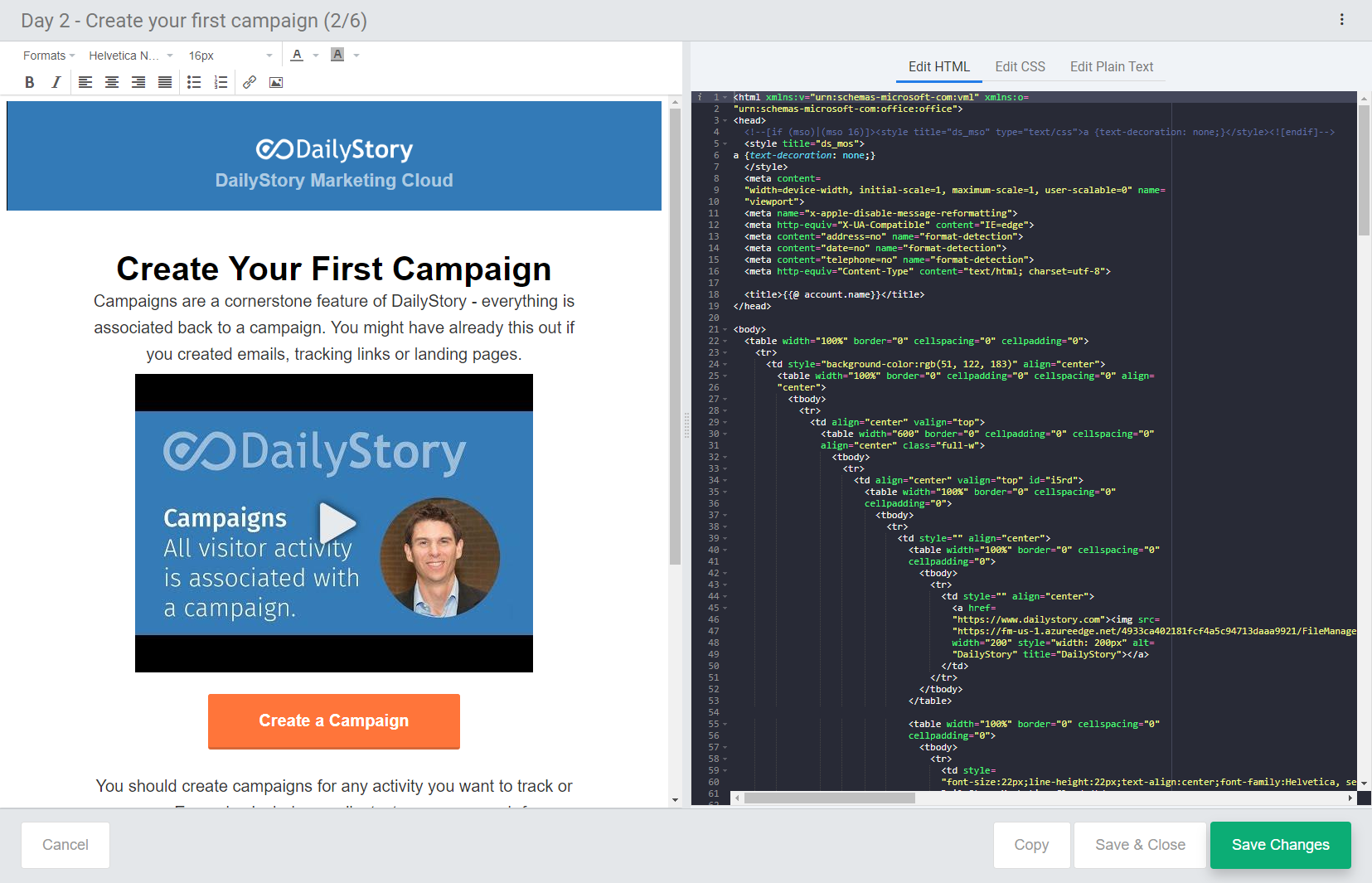Image resolution: width=1372 pixels, height=883 pixels.
Task: Click the Copy button
Action: (1031, 845)
